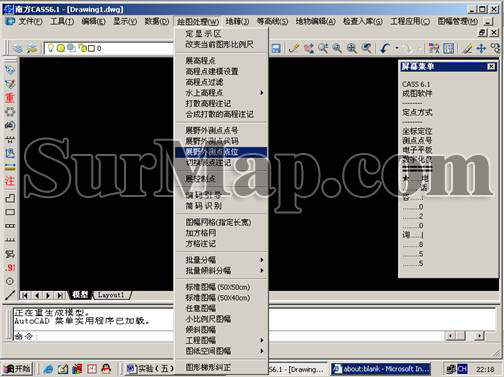
Task: Click the CH language indicator in tray
Action: 462,369
